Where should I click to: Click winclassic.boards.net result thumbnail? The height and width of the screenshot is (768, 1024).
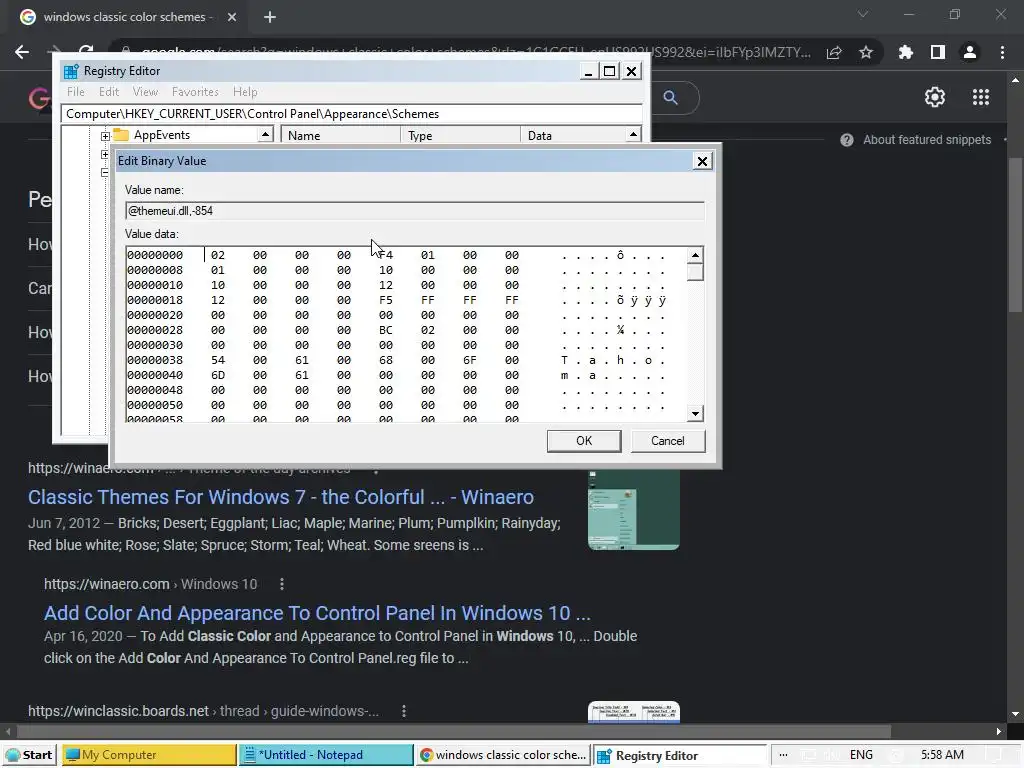pyautogui.click(x=633, y=712)
